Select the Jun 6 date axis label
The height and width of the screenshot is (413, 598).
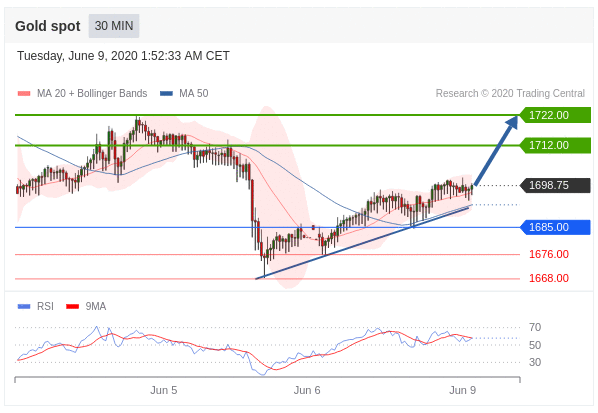[x=307, y=391]
